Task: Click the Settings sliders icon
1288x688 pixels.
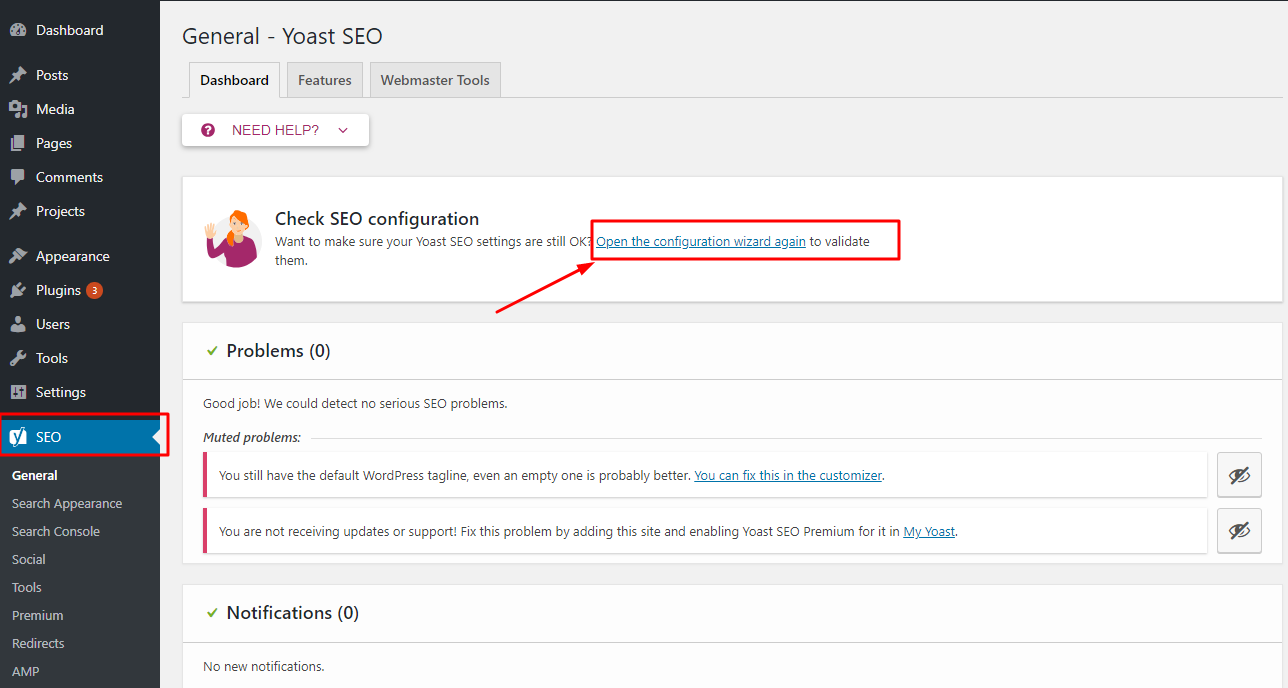Action: pyautogui.click(x=18, y=392)
